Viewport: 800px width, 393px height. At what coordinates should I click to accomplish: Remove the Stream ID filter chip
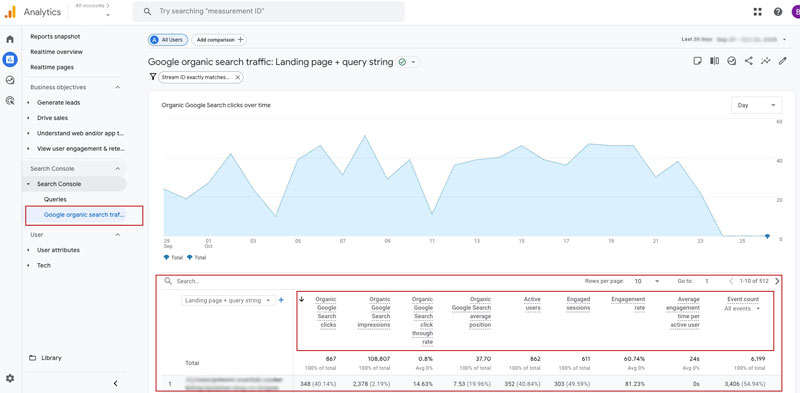coord(237,77)
